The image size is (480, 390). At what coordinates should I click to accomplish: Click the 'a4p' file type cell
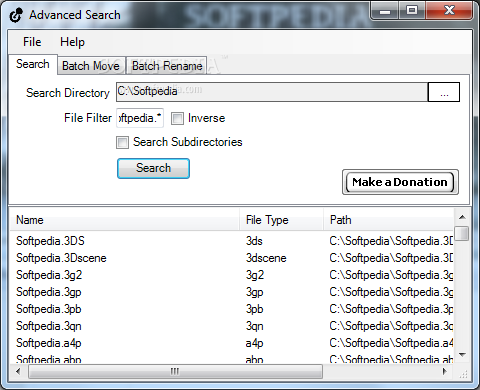(x=254, y=343)
